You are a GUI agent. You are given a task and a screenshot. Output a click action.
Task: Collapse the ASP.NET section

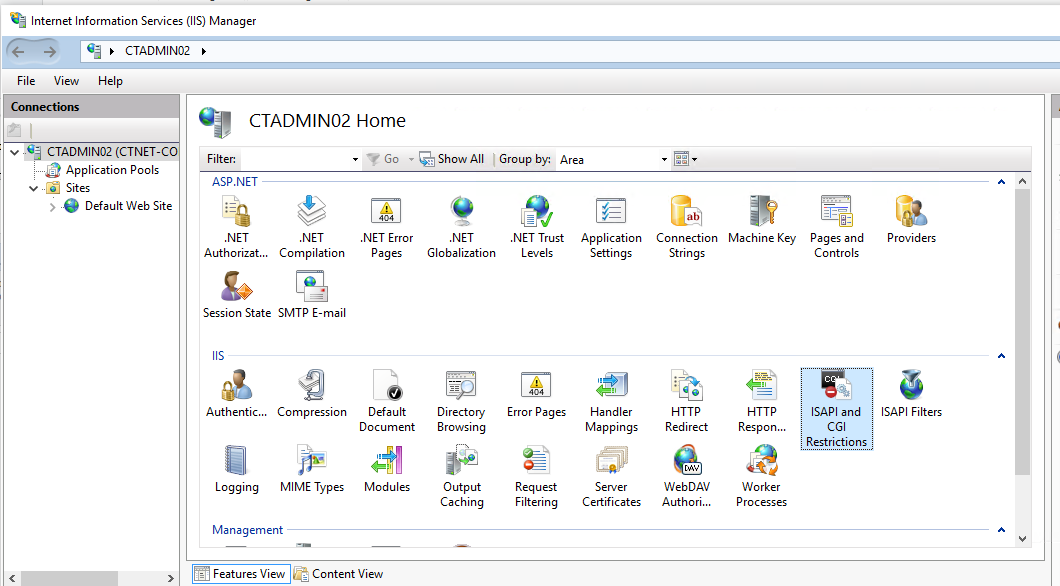click(x=1001, y=181)
